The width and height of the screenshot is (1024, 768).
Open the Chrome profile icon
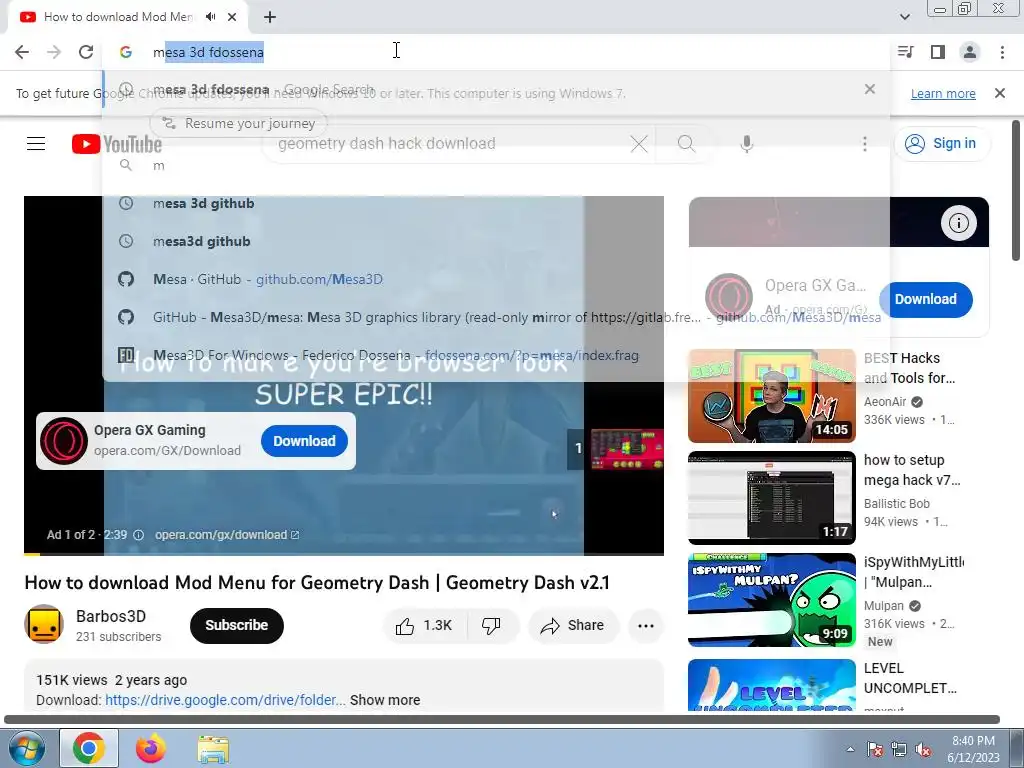(970, 52)
